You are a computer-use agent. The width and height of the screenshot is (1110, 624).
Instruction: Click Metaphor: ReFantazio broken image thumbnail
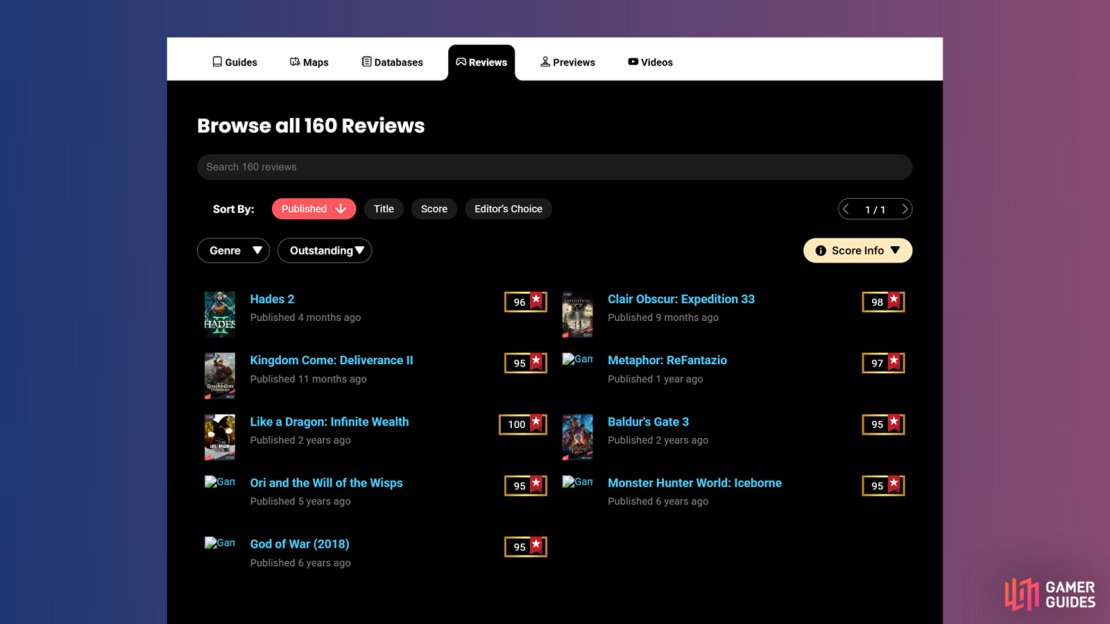(x=577, y=359)
